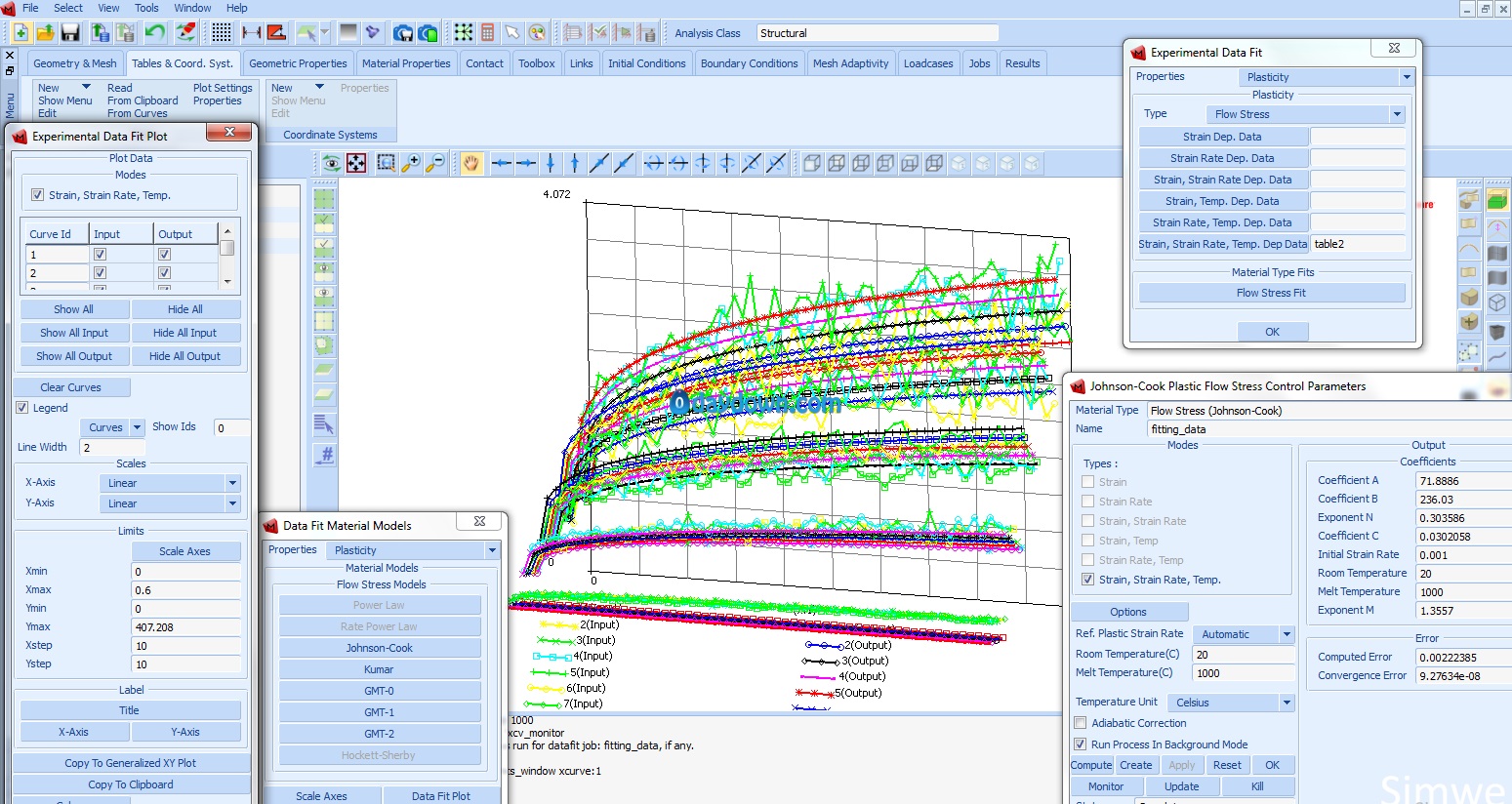Click the translate left arrow icon
Viewport: 1512px width, 804px height.
tap(502, 163)
